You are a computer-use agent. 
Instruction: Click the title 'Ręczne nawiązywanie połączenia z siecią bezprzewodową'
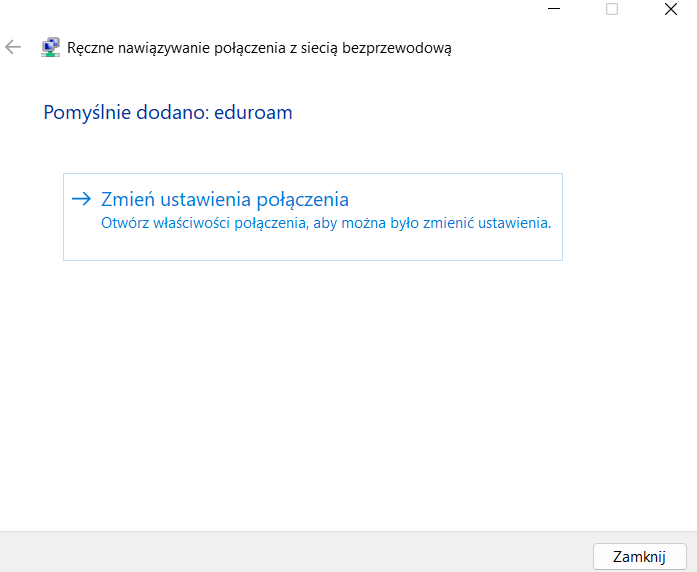tap(259, 48)
